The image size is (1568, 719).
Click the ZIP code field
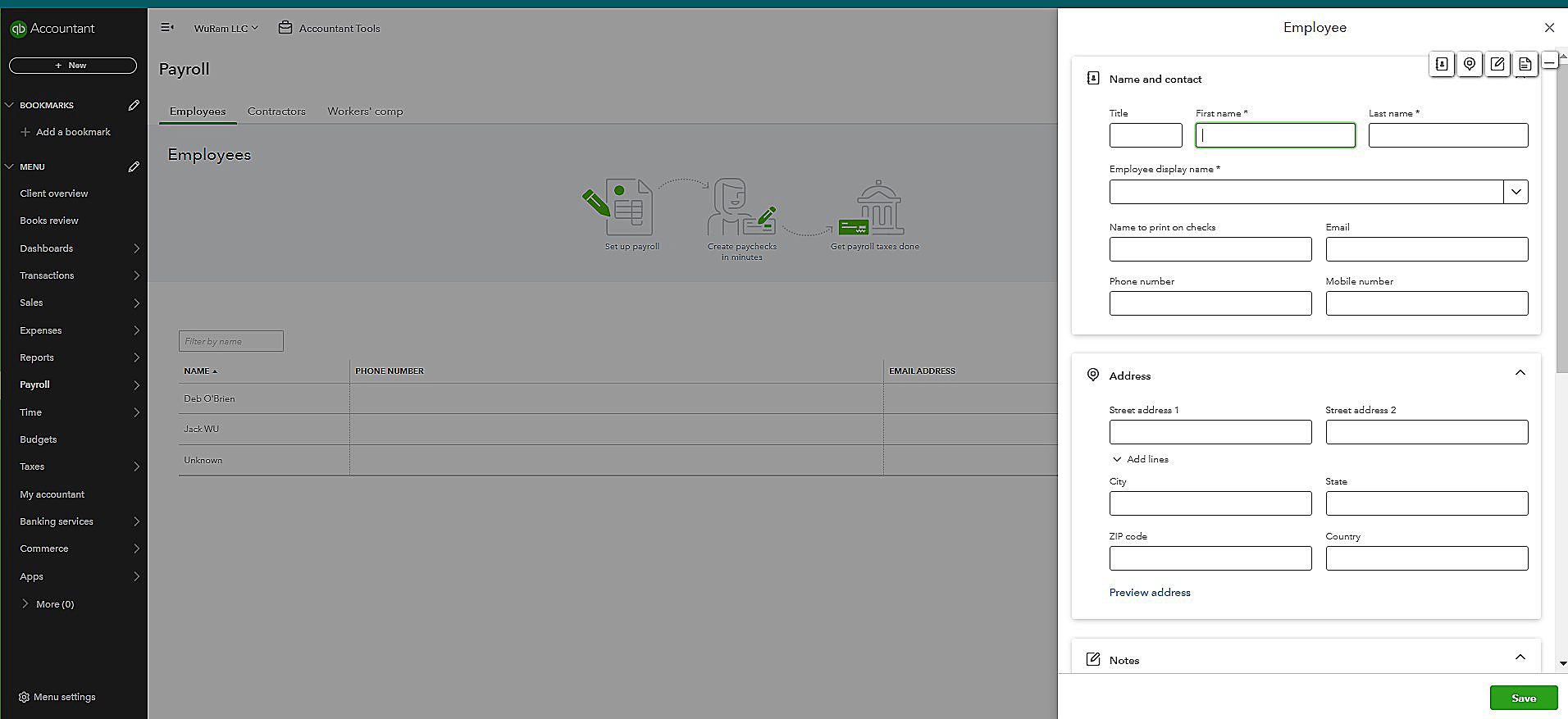[1210, 558]
